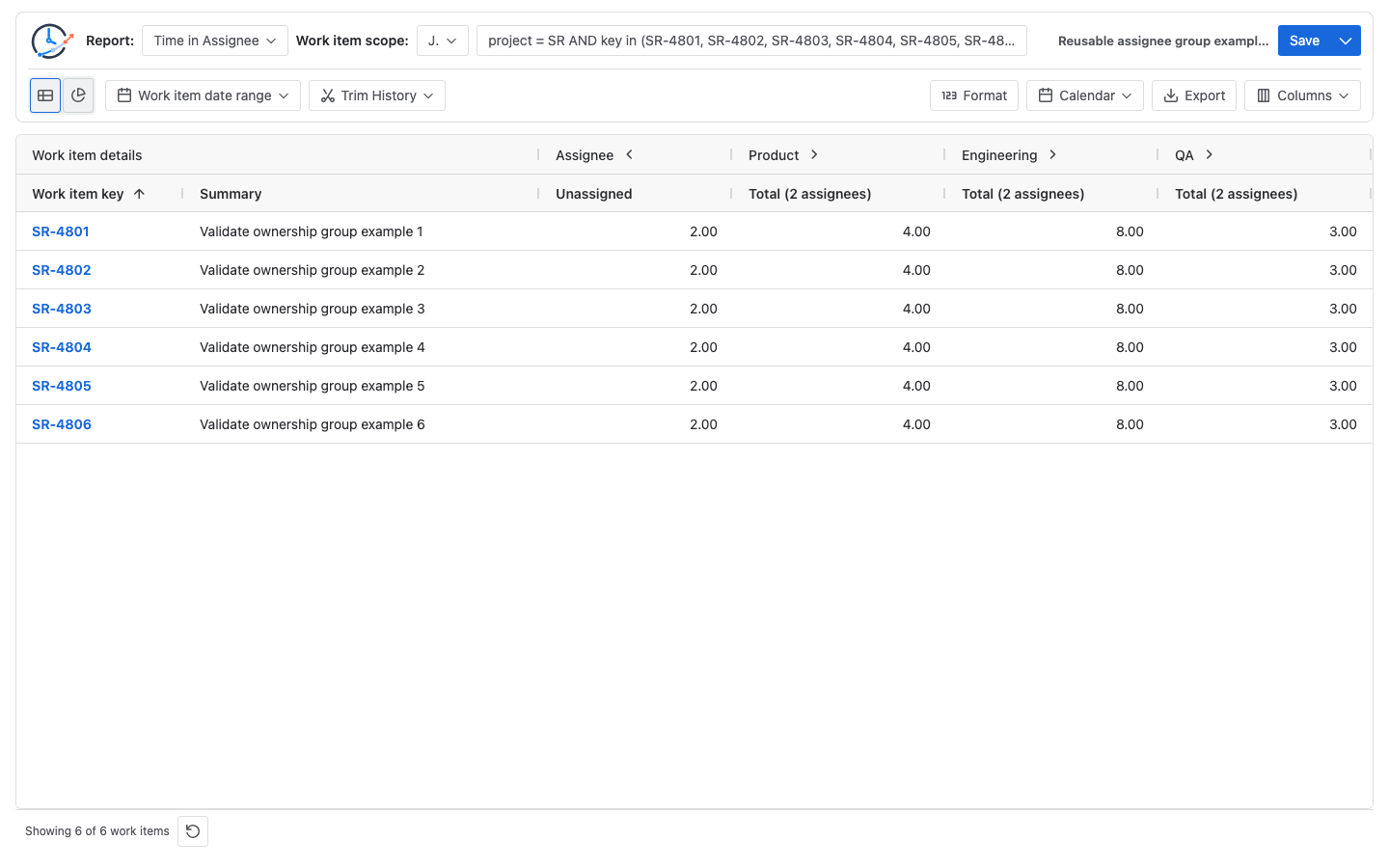Open the Time in Assignee report dropdown
This screenshot has height=868, width=1389.
pyautogui.click(x=215, y=41)
